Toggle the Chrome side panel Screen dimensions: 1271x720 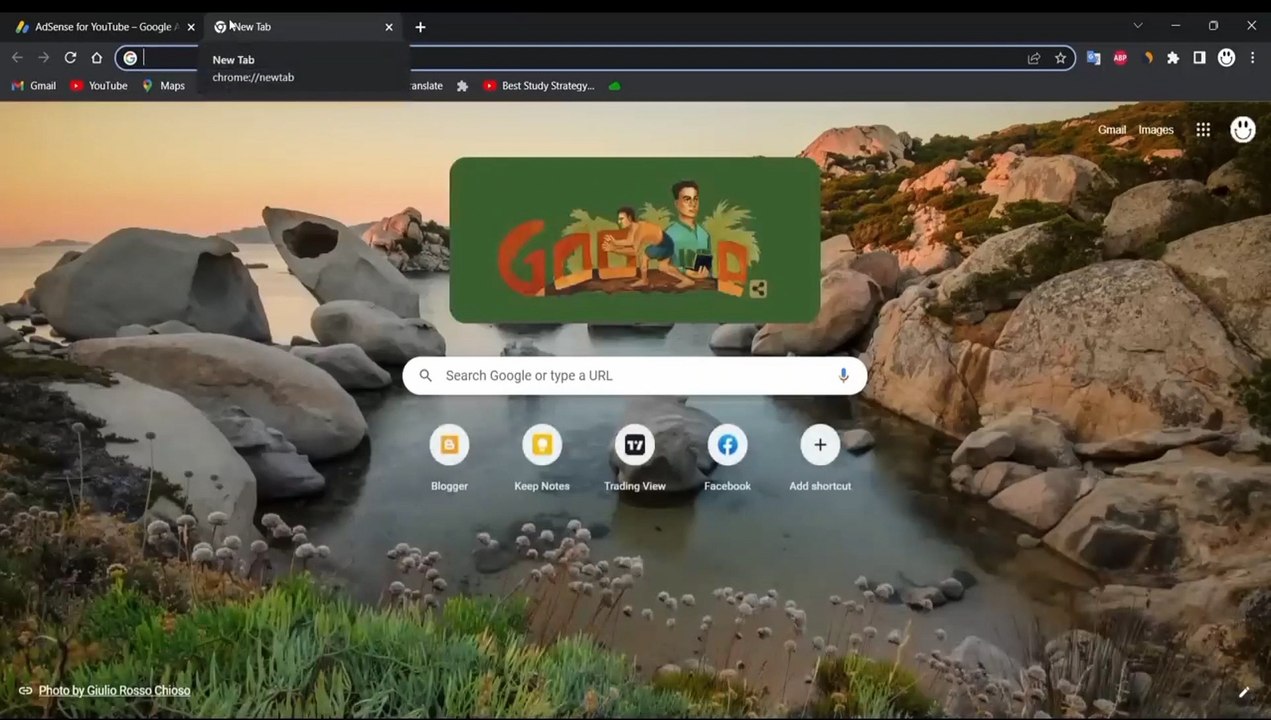pyautogui.click(x=1199, y=58)
